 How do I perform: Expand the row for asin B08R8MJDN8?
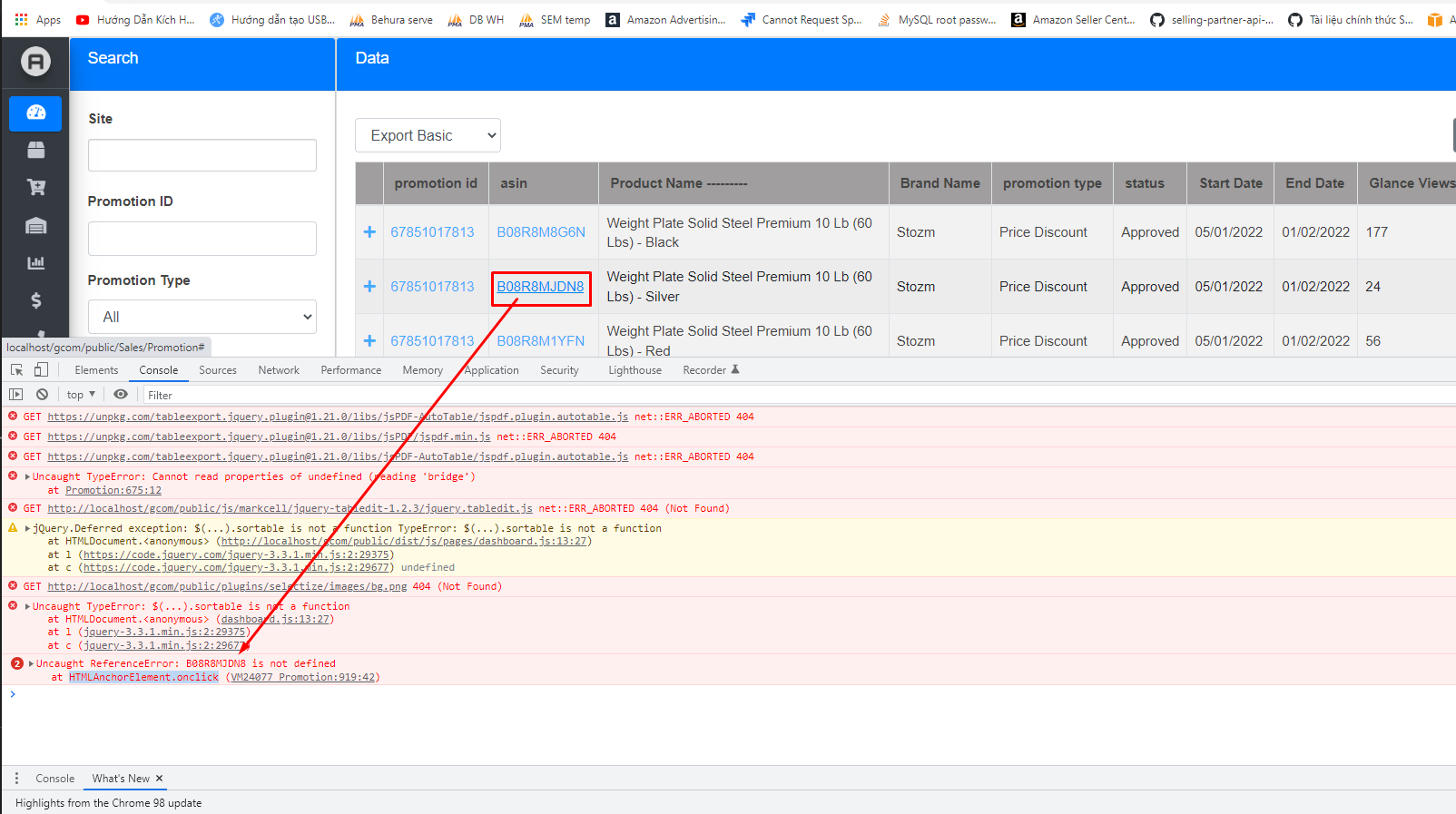click(x=369, y=287)
